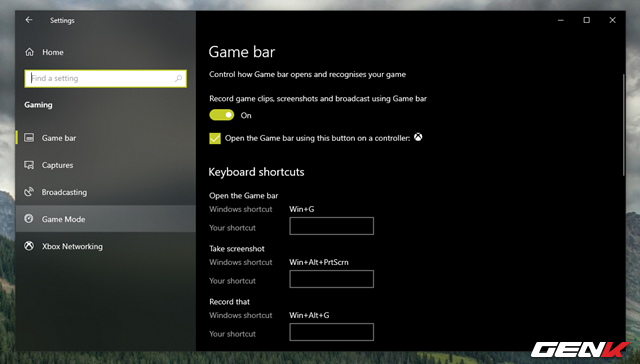The width and height of the screenshot is (640, 364).
Task: Click the Captures sidebar icon
Action: point(29,165)
